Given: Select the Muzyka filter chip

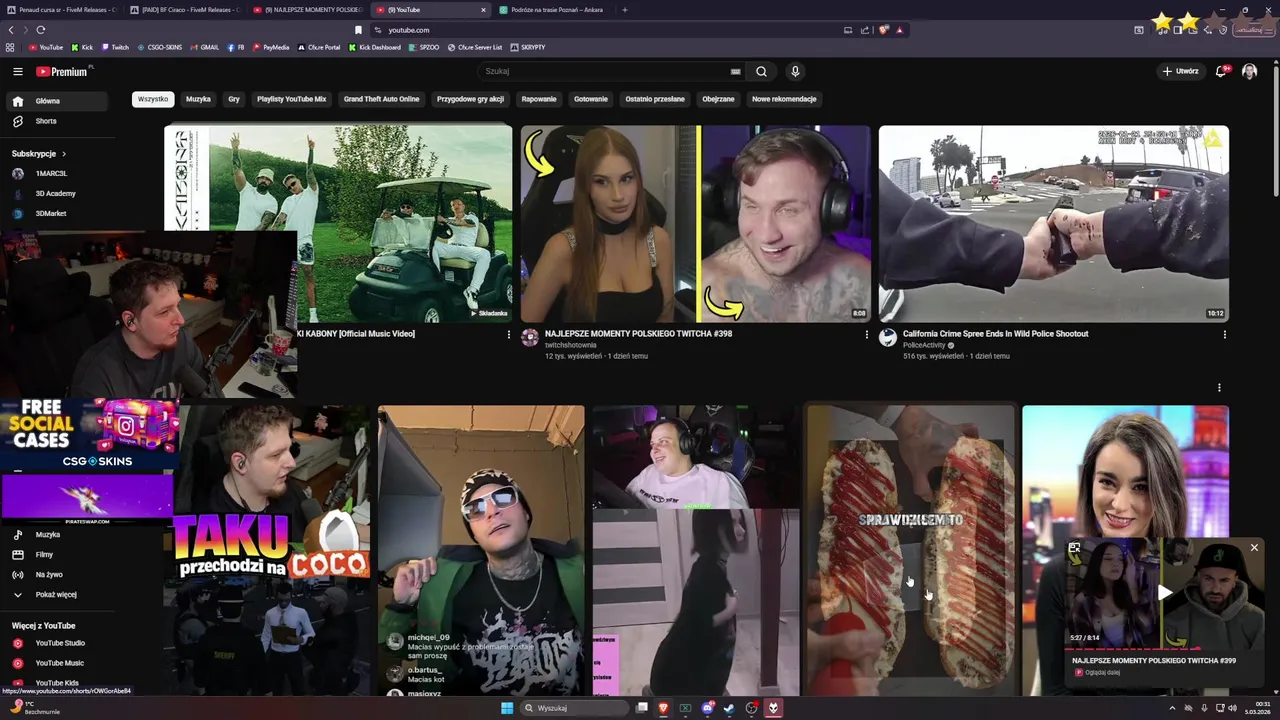Looking at the screenshot, I should click(x=198, y=99).
